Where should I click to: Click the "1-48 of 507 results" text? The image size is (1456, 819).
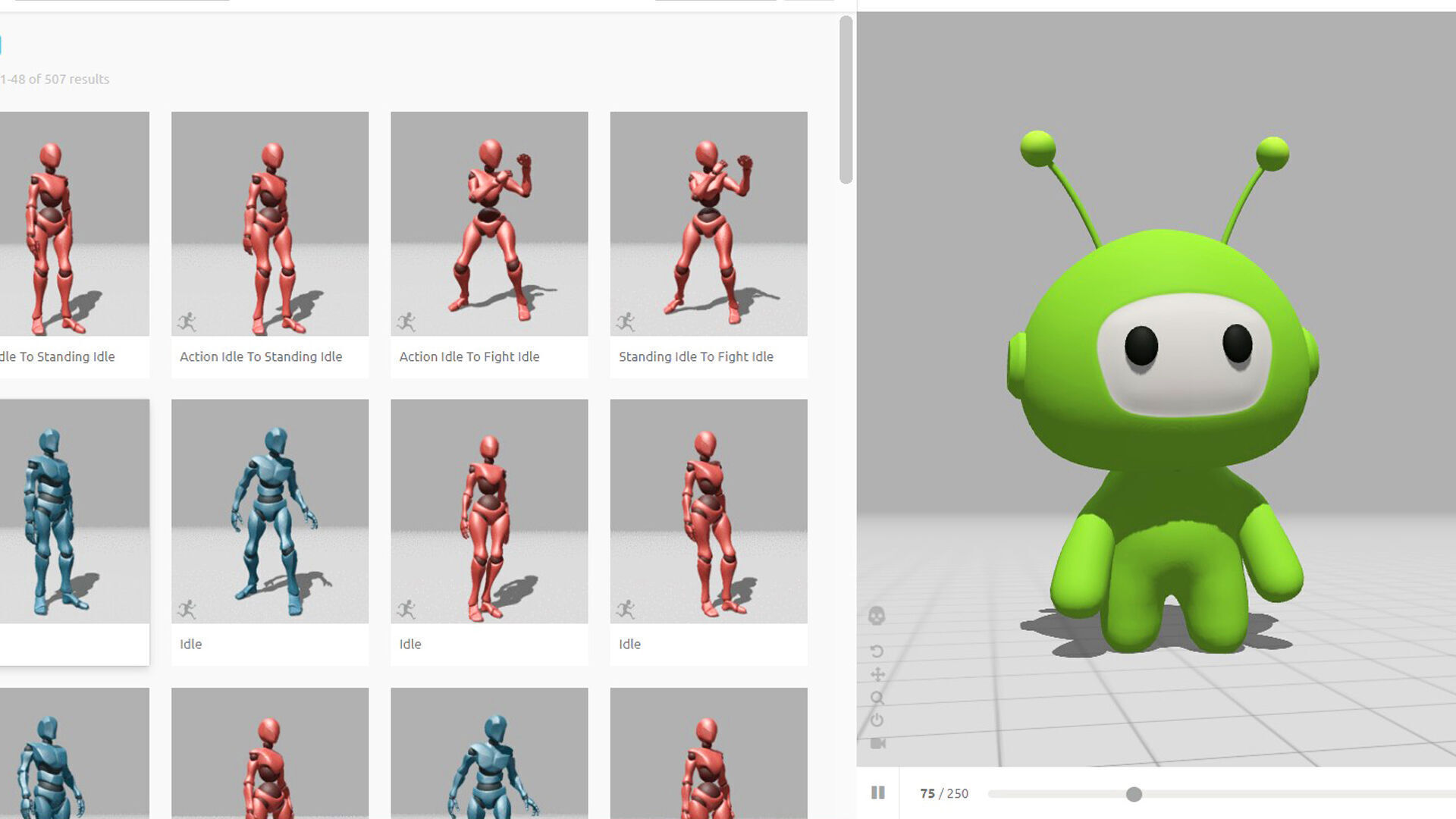[55, 79]
